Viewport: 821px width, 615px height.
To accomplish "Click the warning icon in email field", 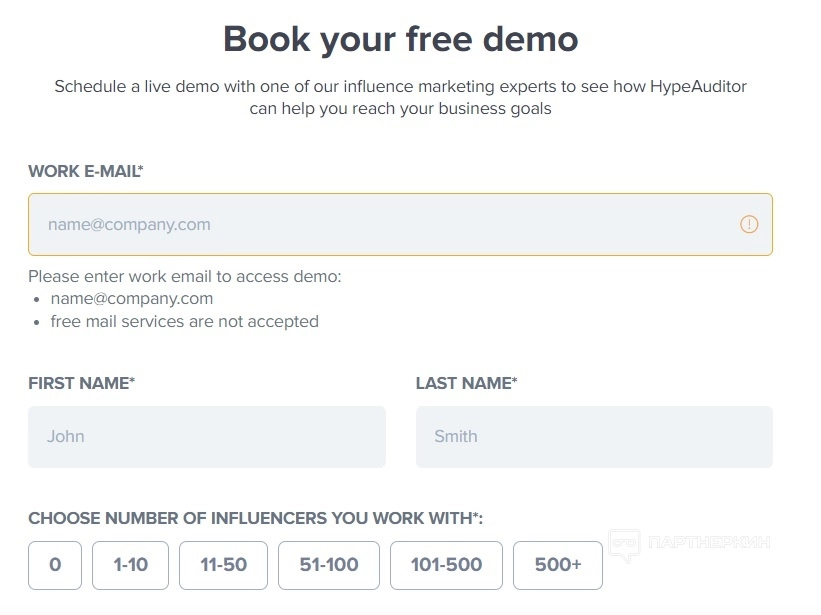I will pyautogui.click(x=749, y=224).
